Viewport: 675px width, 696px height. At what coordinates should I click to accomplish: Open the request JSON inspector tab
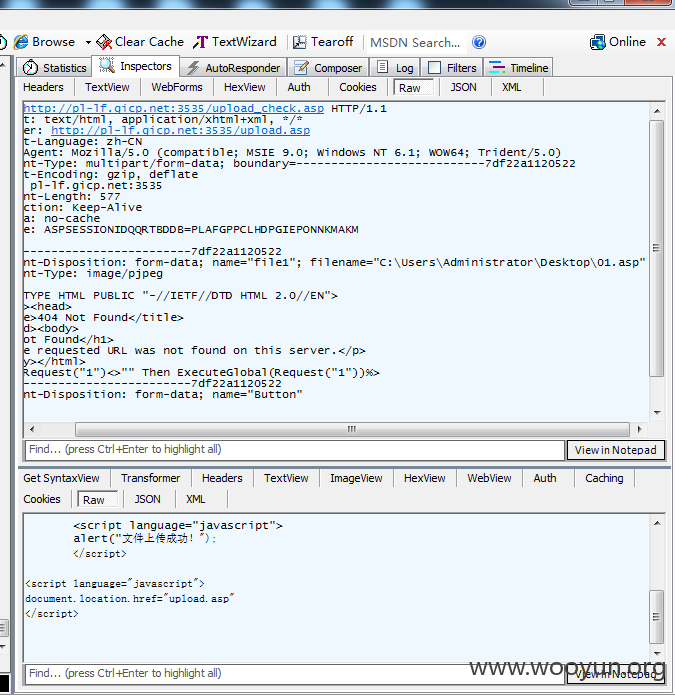pos(463,87)
